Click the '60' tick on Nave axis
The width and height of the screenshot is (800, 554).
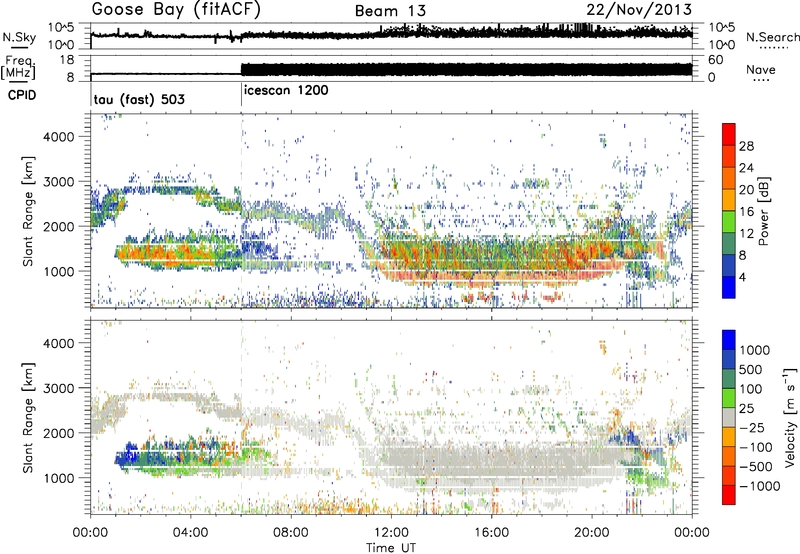click(716, 60)
